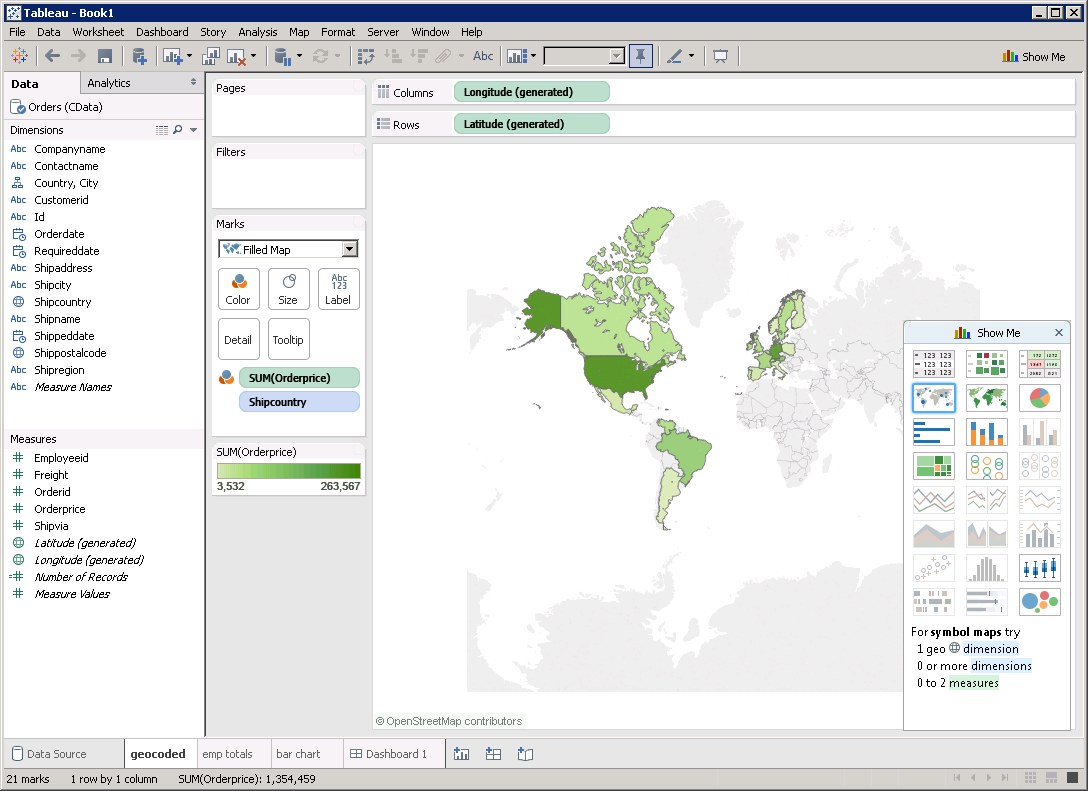1088x791 pixels.
Task: Expand the Dimensions pane options arrow
Action: pyautogui.click(x=193, y=130)
